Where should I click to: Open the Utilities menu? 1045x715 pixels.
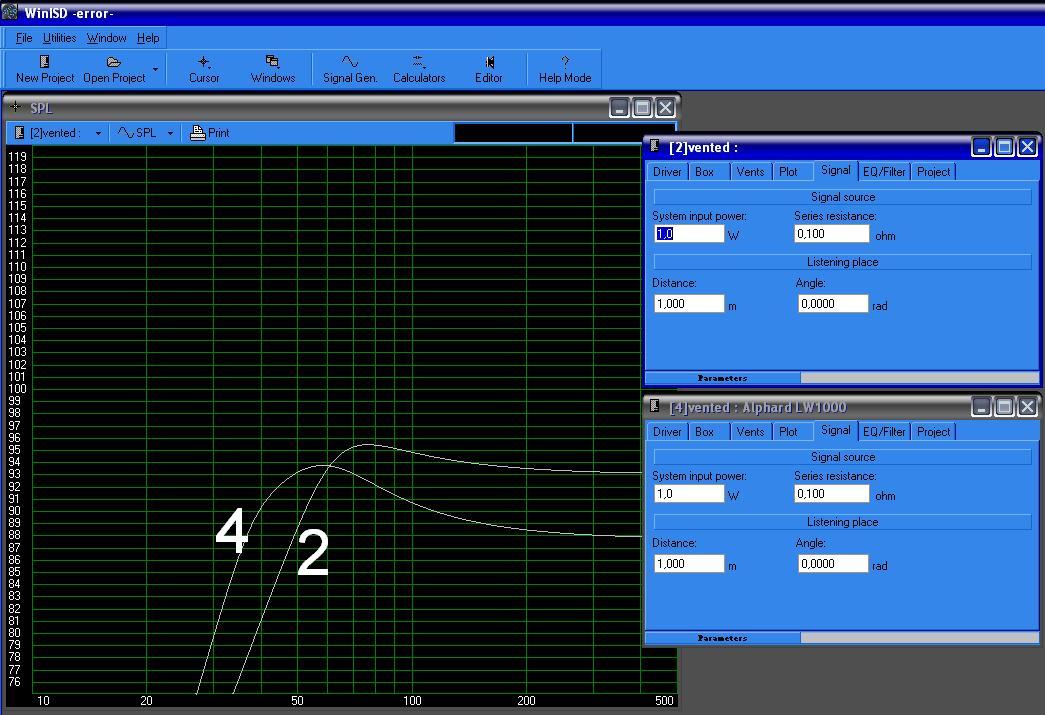tap(59, 38)
